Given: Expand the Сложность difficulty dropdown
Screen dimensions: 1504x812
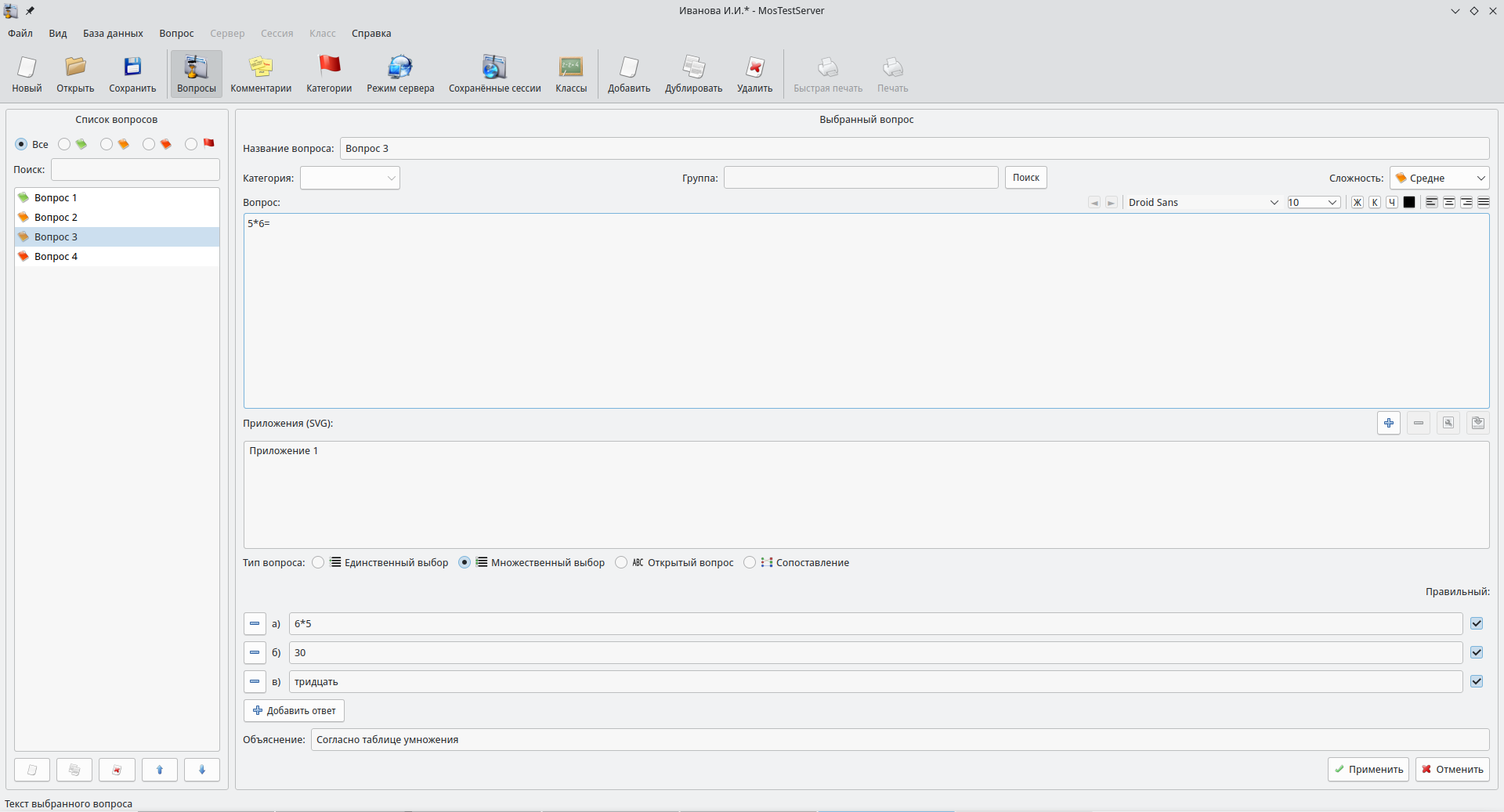Looking at the screenshot, I should click(x=1439, y=179).
